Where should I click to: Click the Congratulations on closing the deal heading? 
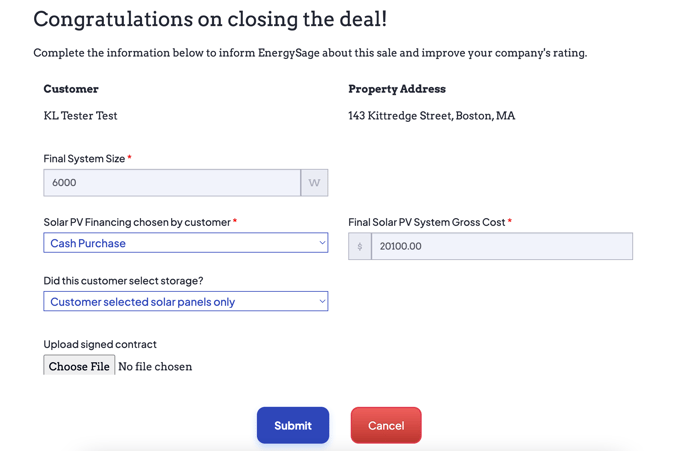pyautogui.click(x=210, y=19)
